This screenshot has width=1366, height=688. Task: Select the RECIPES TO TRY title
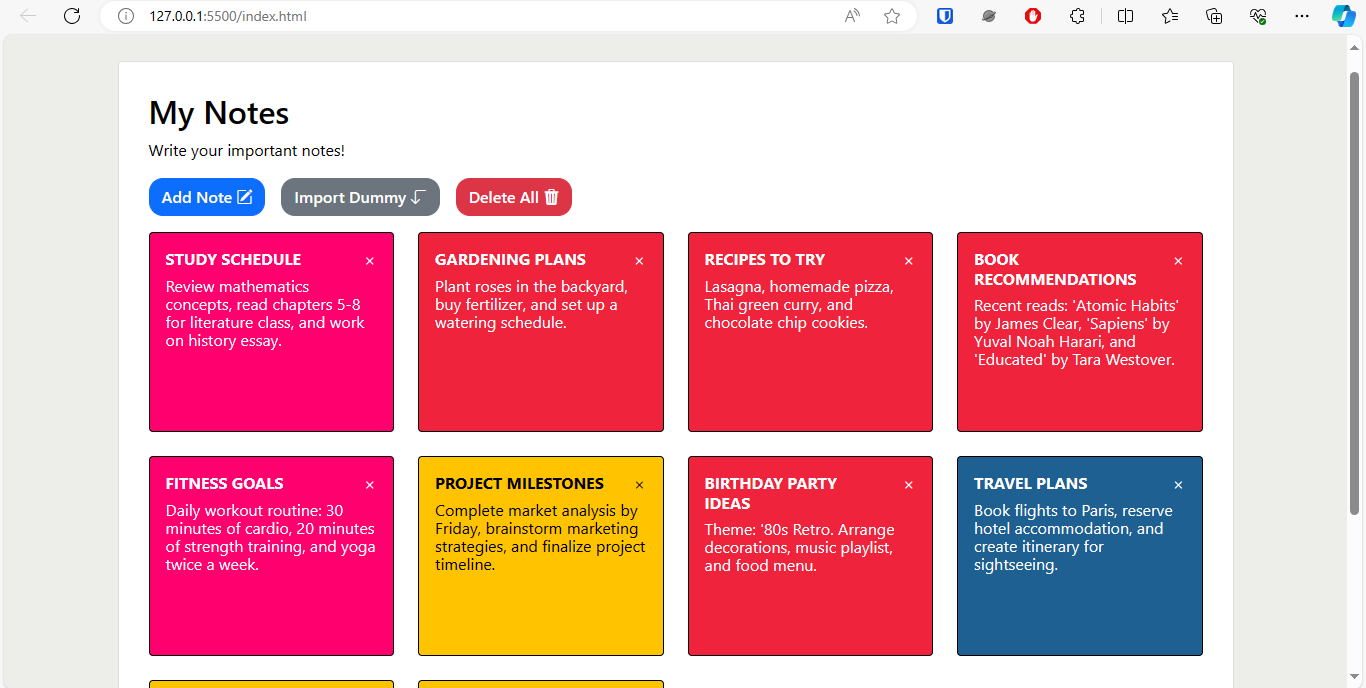coord(765,259)
